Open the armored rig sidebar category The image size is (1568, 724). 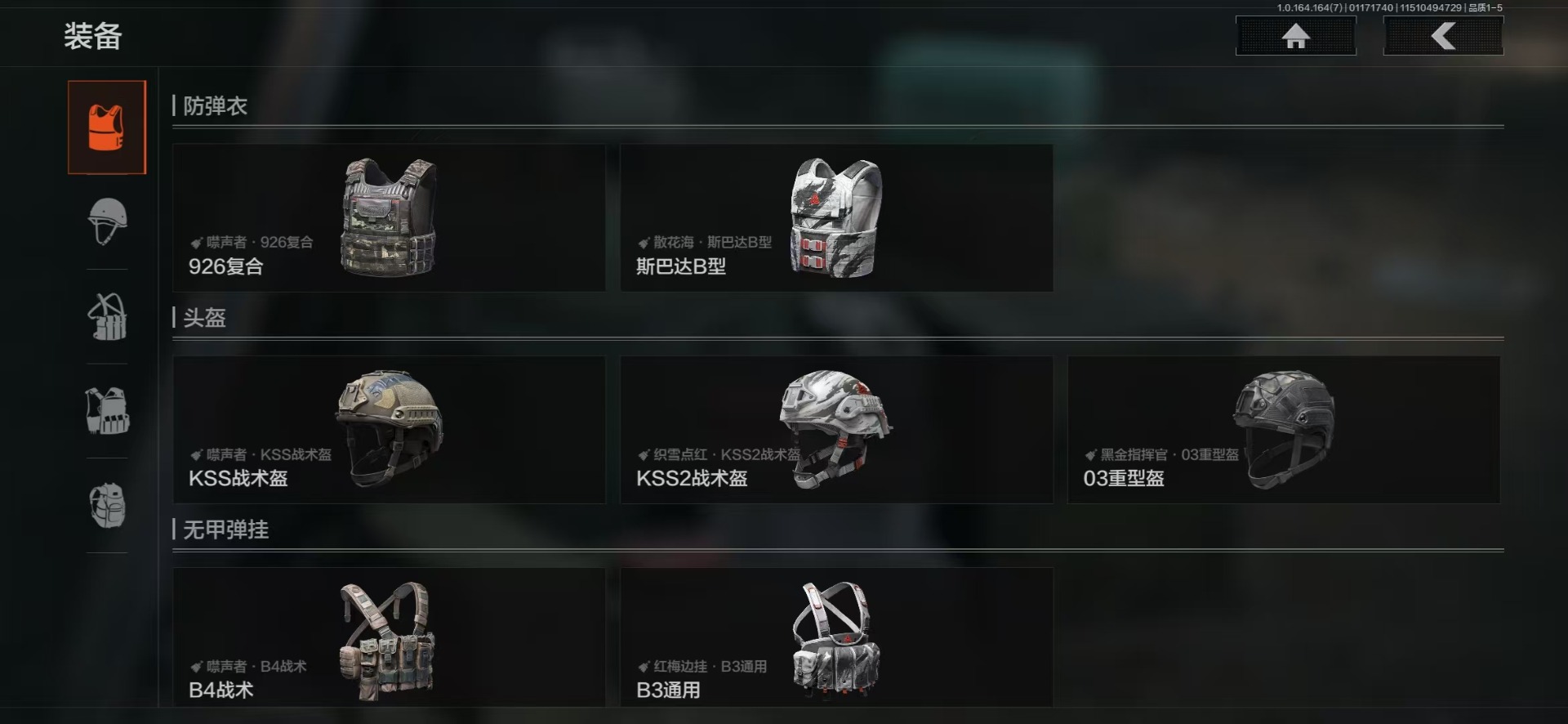[x=107, y=410]
